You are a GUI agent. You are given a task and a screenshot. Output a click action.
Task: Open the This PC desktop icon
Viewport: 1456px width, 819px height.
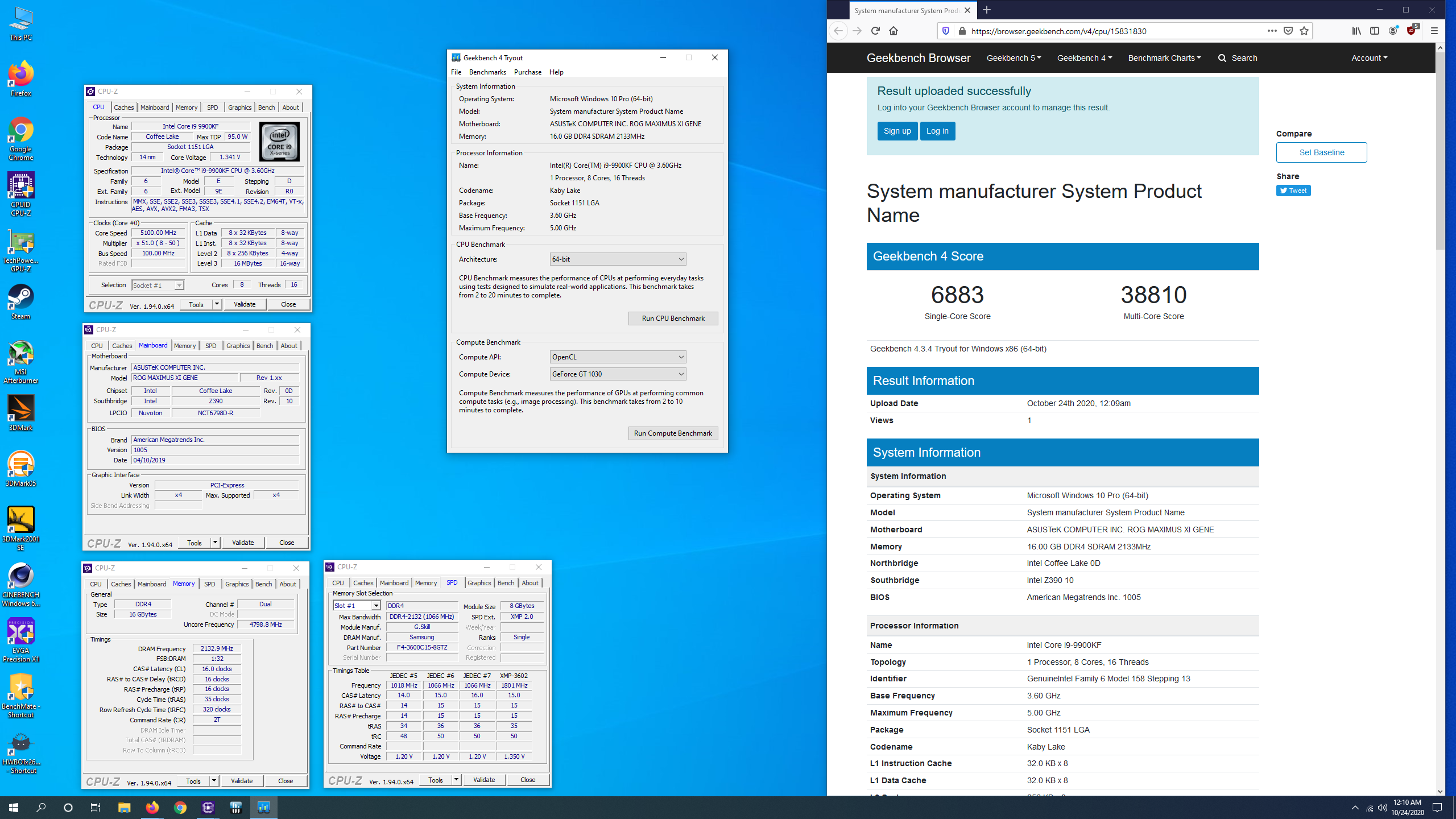pos(21,24)
